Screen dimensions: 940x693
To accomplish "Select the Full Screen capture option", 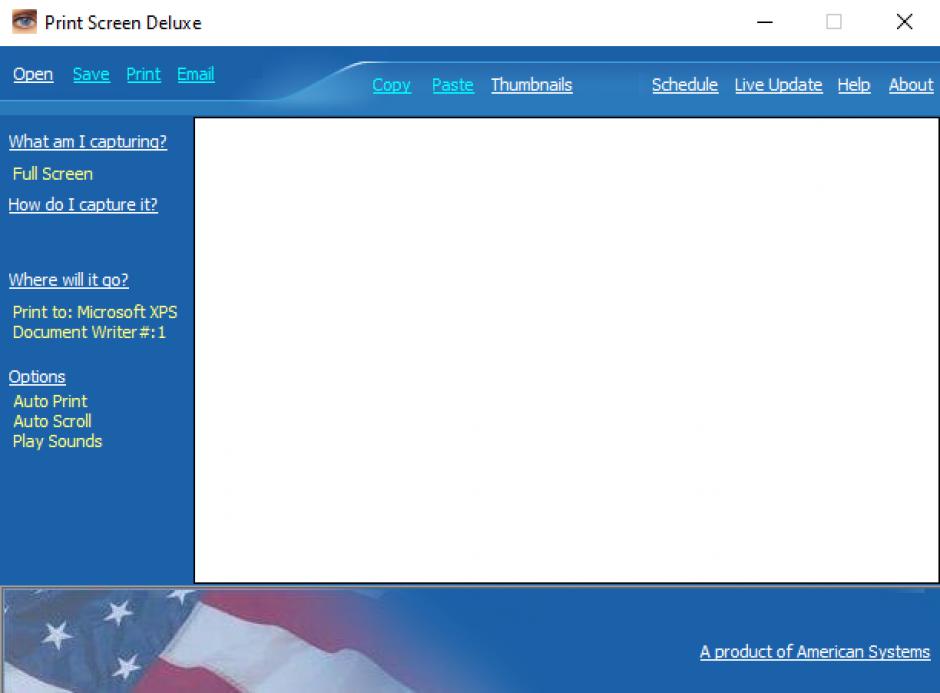I will 53,174.
